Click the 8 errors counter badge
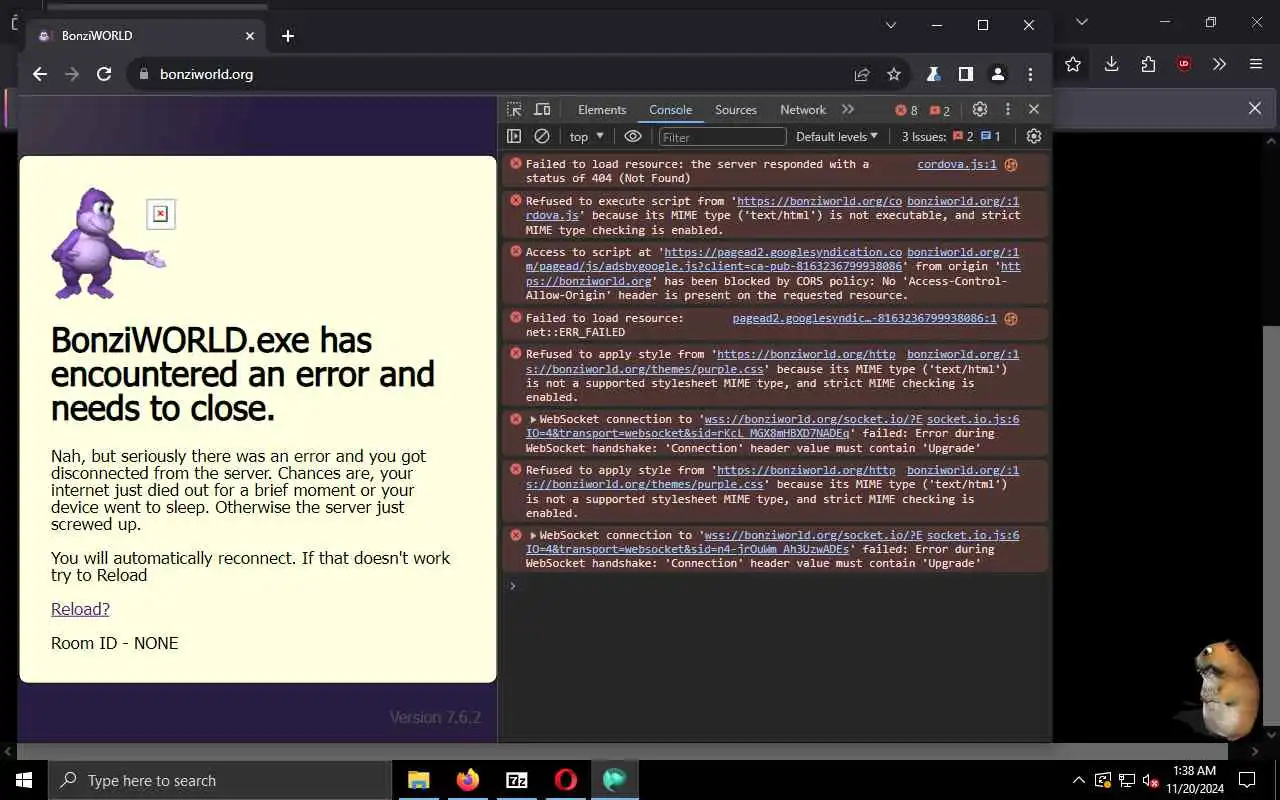The width and height of the screenshot is (1280, 800). (x=906, y=110)
